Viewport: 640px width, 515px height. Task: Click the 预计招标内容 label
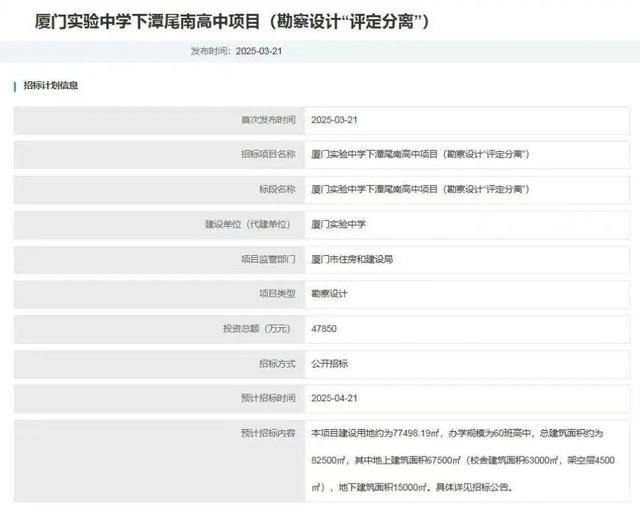(268, 433)
